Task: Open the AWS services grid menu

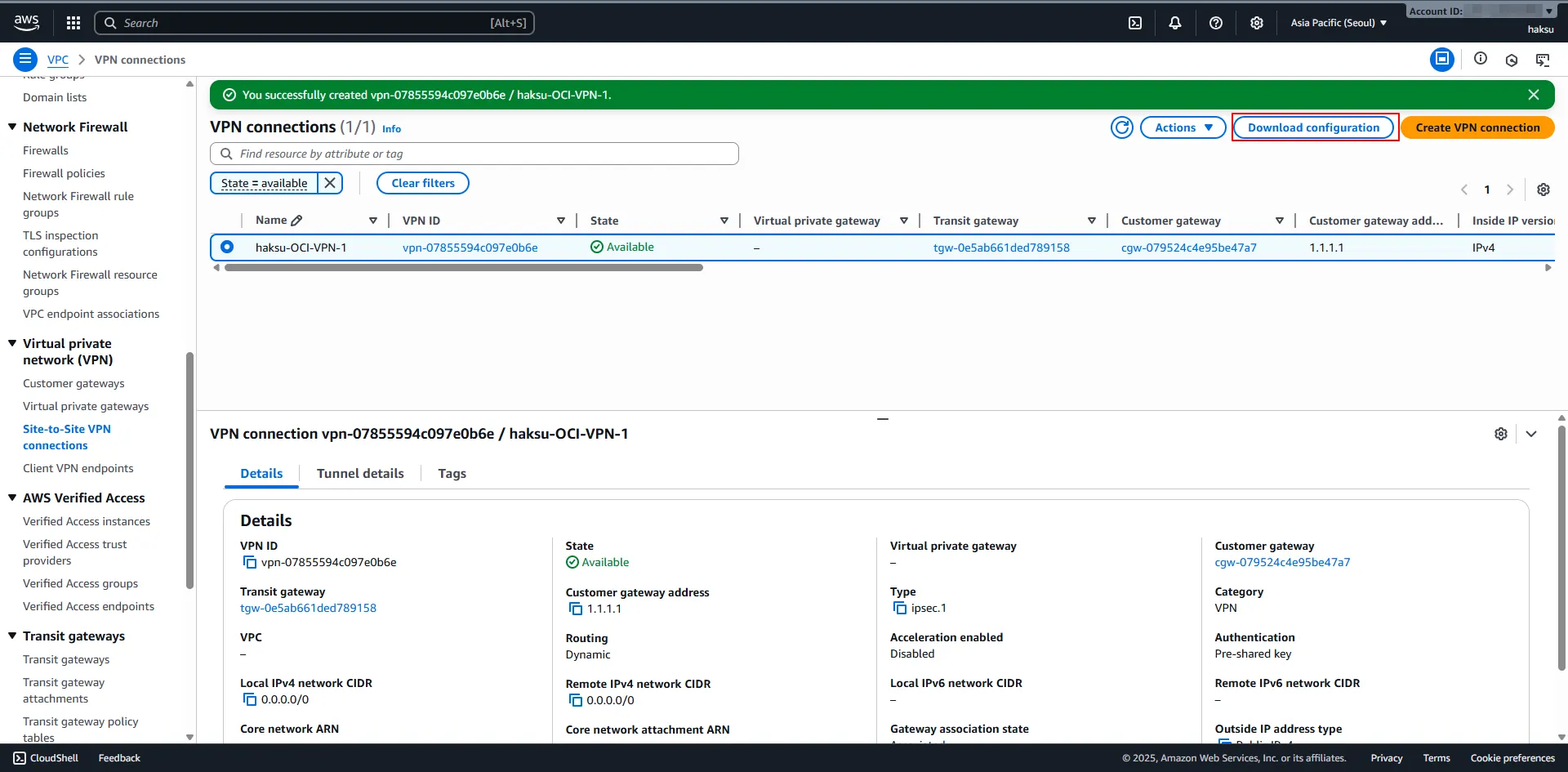Action: tap(73, 23)
